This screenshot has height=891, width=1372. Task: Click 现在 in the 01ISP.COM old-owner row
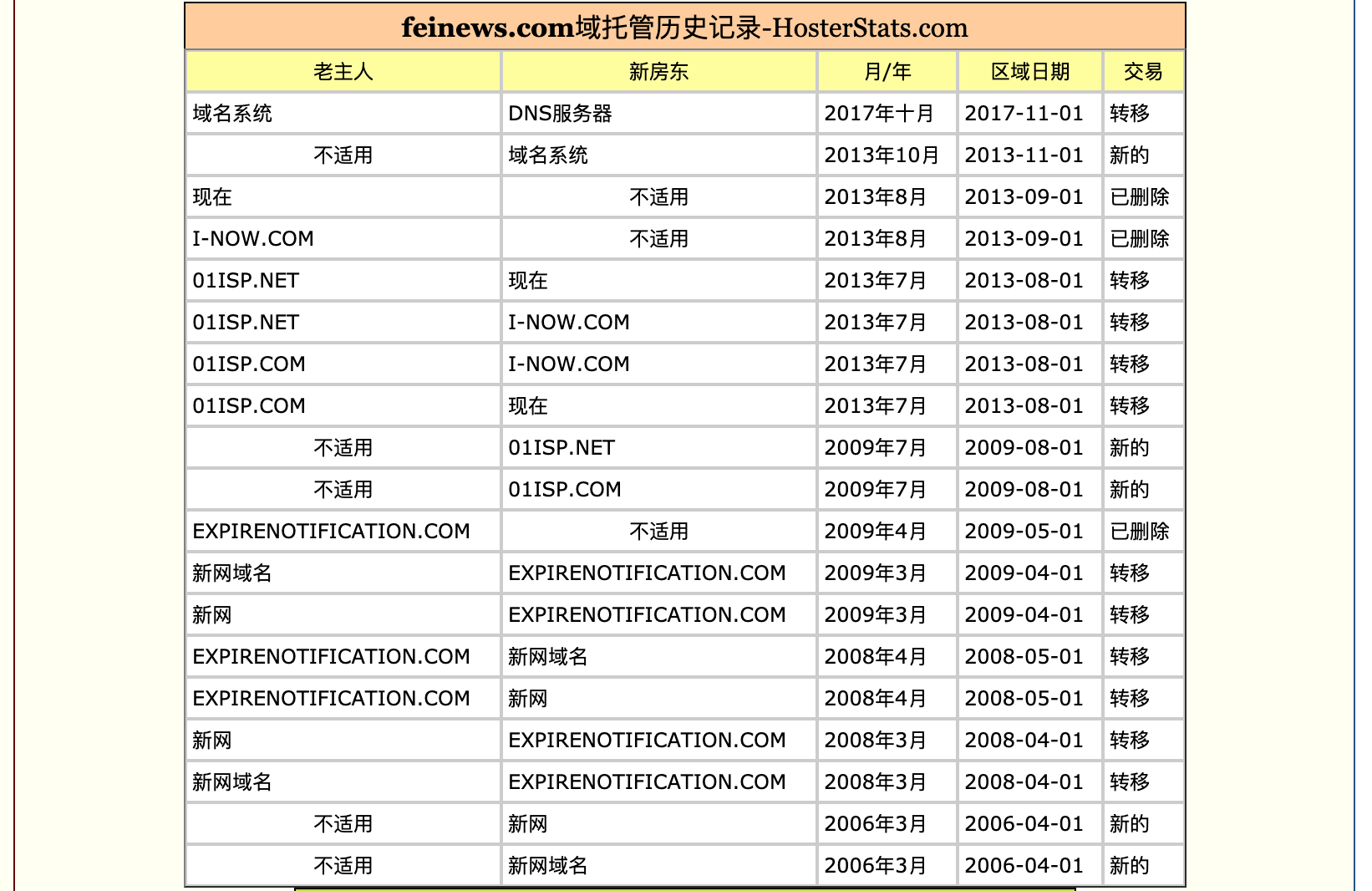528,406
